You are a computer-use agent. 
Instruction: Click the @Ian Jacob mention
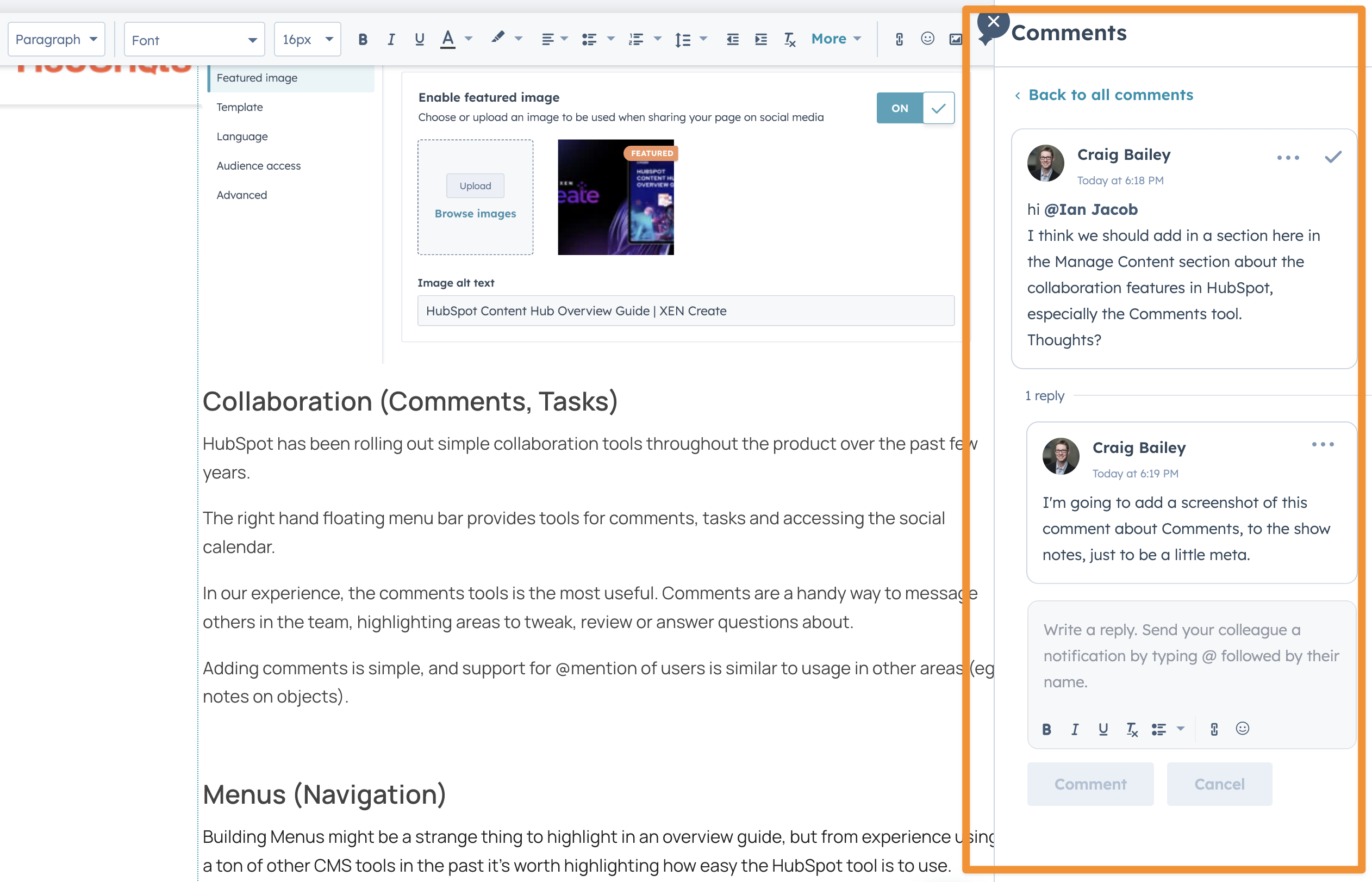pos(1091,209)
